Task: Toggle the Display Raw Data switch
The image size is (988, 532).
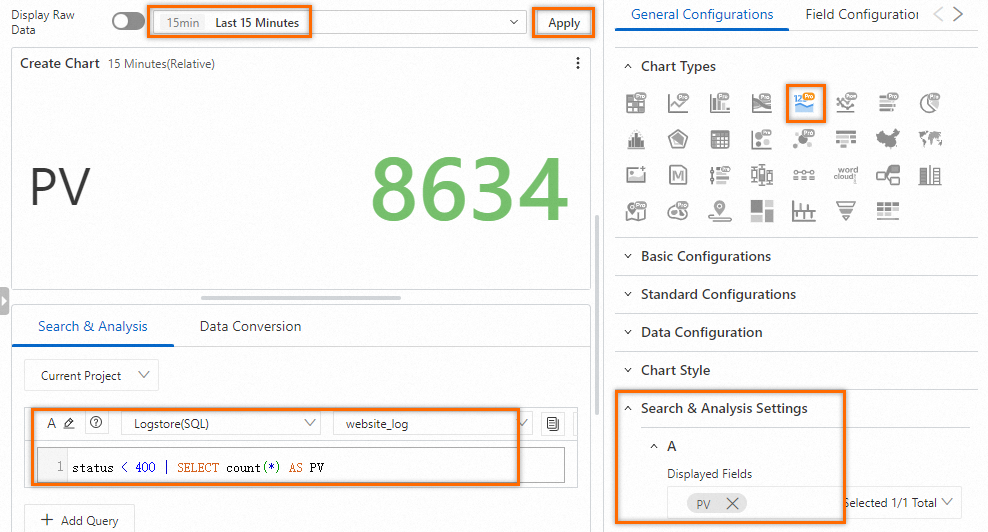Action: (x=128, y=21)
